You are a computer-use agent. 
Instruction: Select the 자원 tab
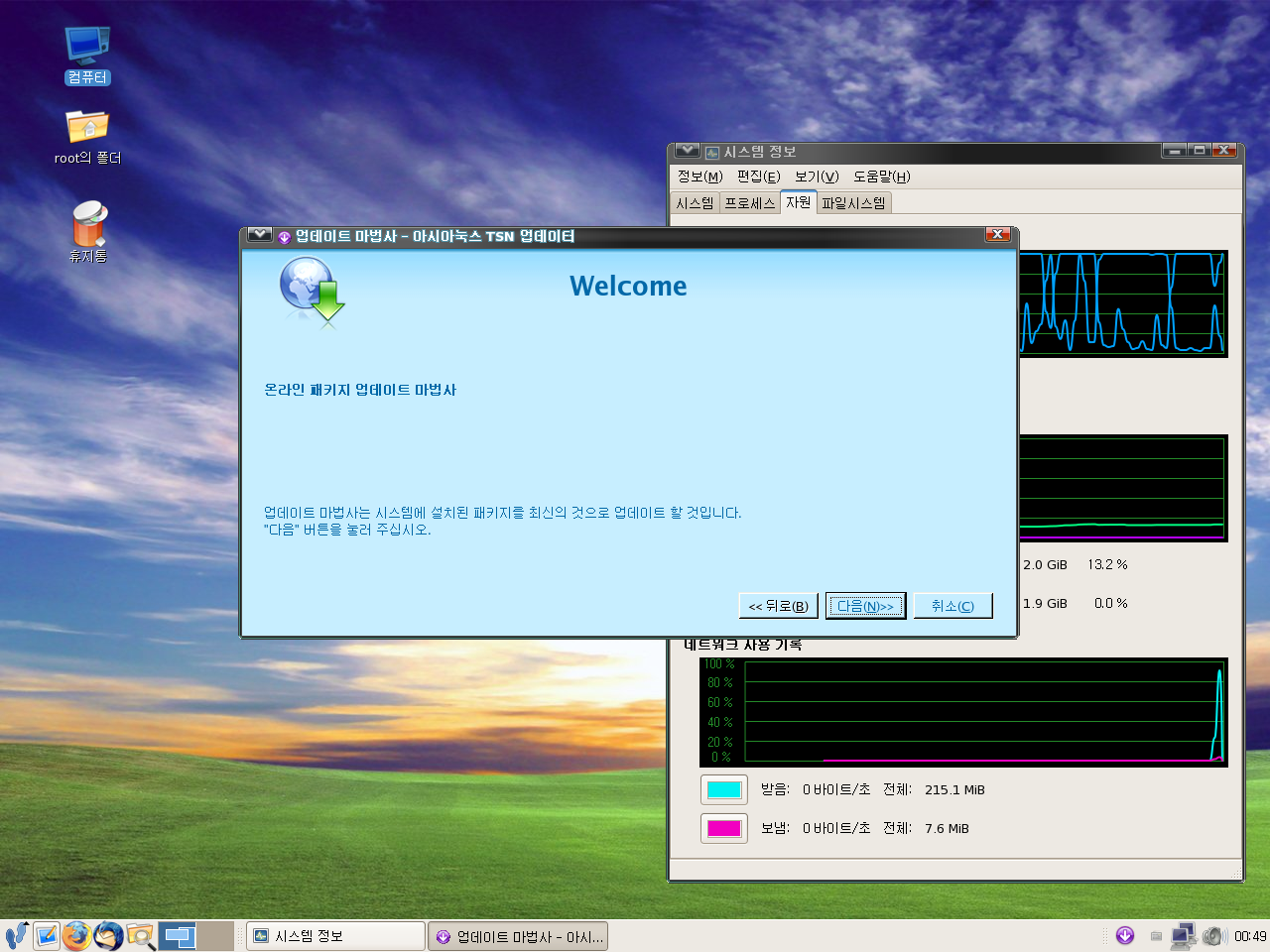799,202
